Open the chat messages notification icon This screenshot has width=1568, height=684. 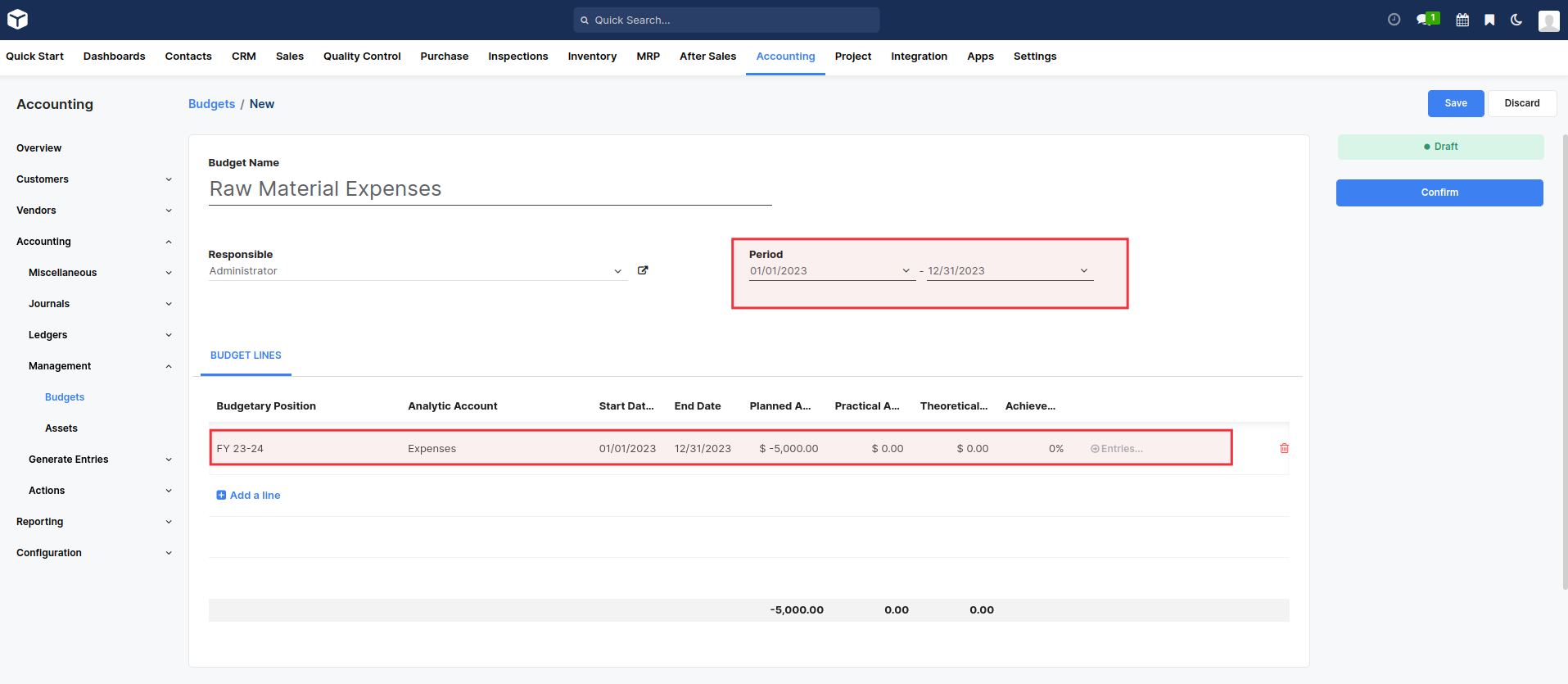1426,20
